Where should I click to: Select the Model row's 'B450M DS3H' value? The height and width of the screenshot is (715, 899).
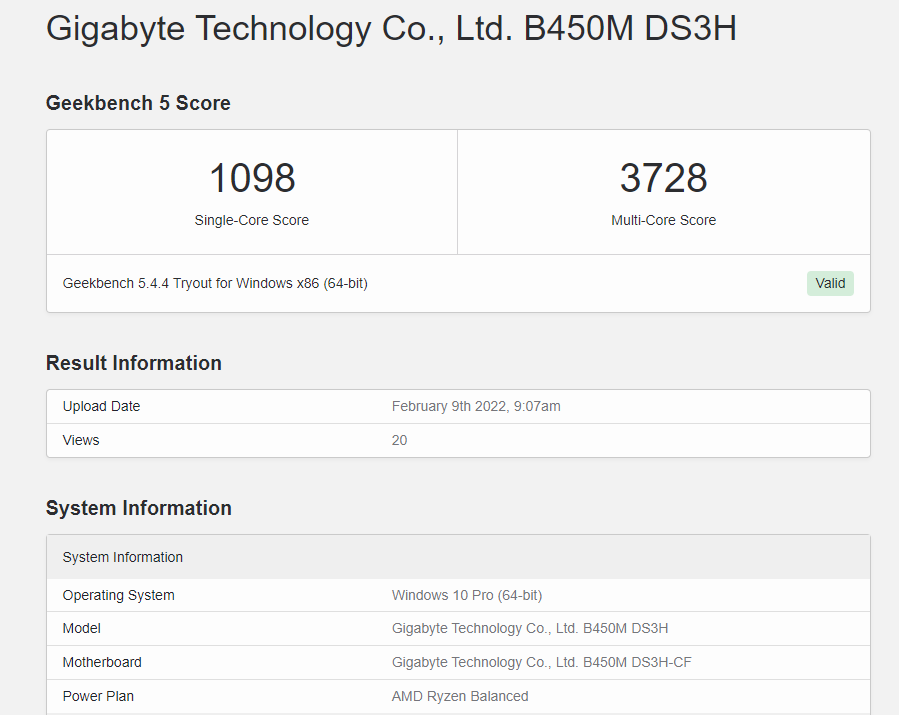[x=530, y=628]
